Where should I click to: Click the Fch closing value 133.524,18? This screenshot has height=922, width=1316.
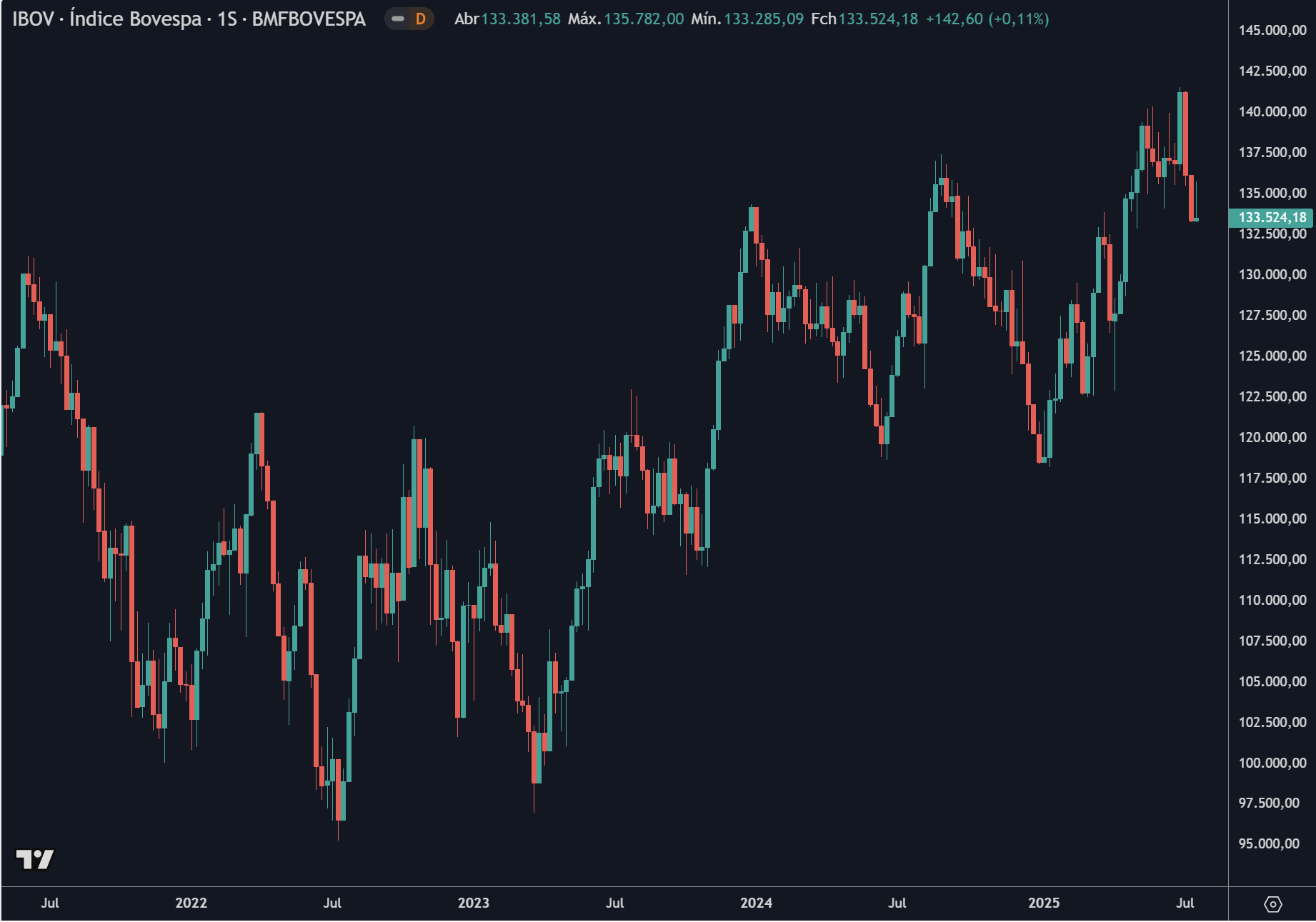pyautogui.click(x=877, y=19)
